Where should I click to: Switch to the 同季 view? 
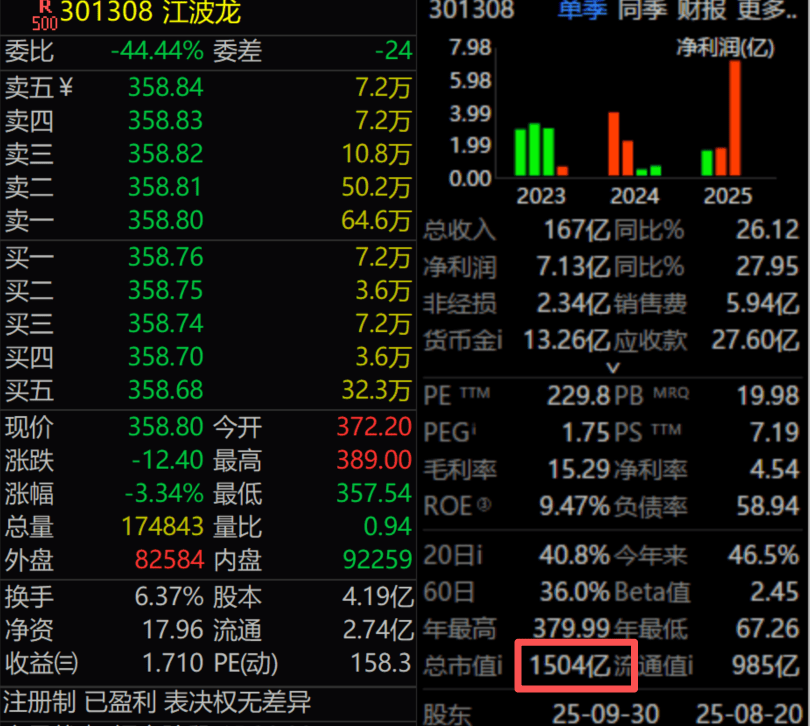pyautogui.click(x=643, y=11)
